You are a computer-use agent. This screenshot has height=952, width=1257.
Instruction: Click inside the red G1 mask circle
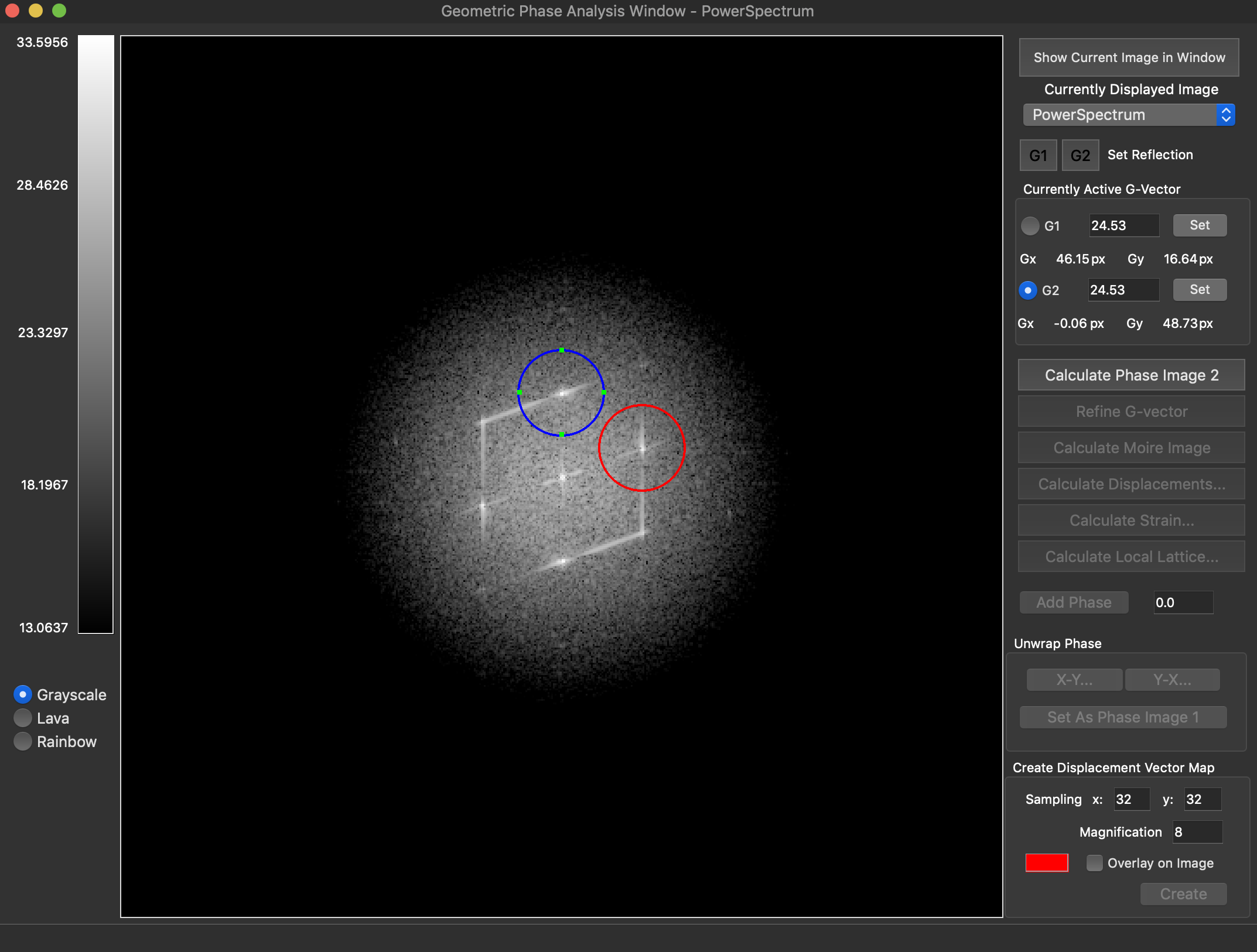tap(641, 448)
